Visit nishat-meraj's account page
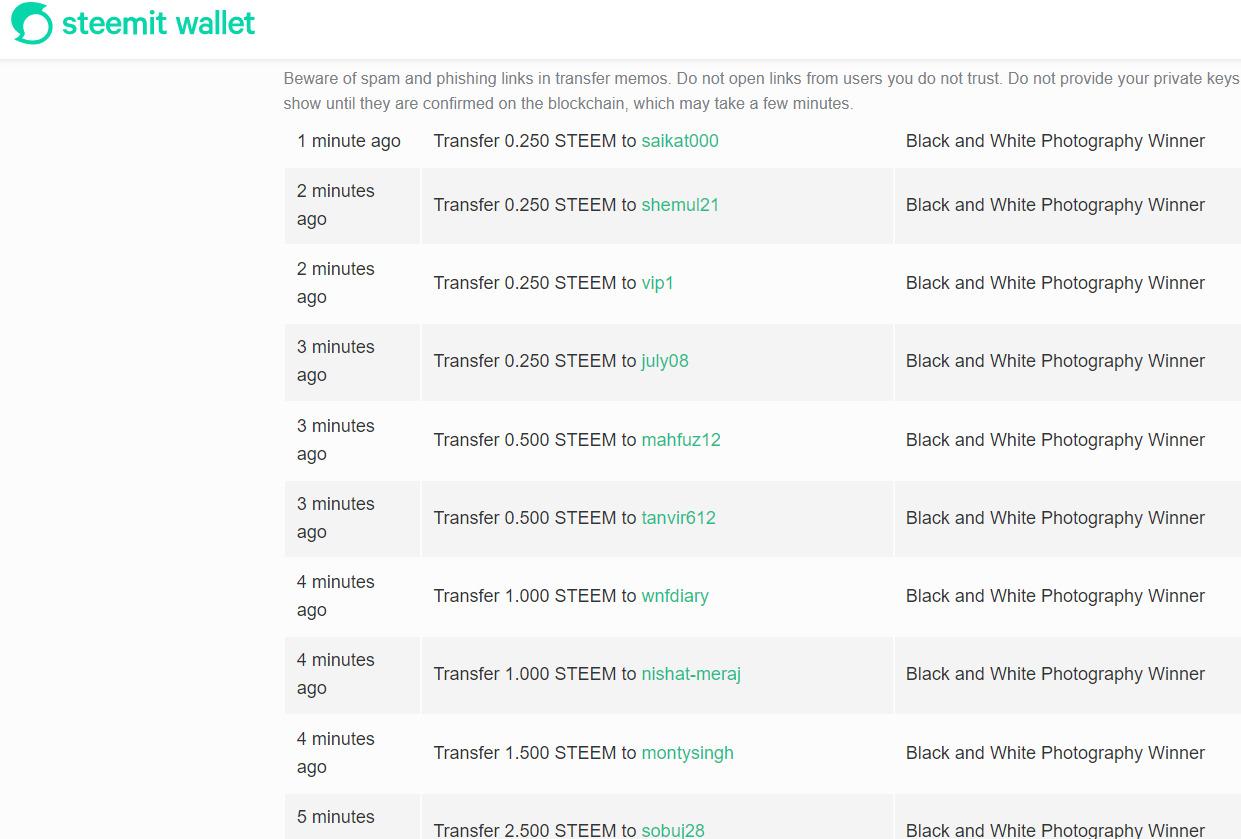The width and height of the screenshot is (1241, 839). (691, 674)
